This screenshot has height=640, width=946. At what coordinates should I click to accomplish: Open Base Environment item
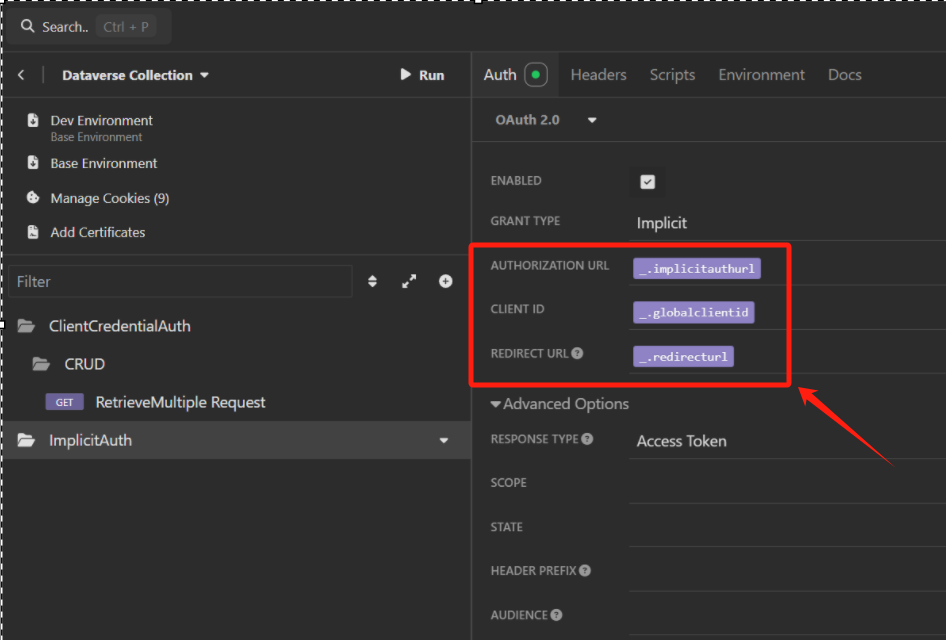point(104,163)
